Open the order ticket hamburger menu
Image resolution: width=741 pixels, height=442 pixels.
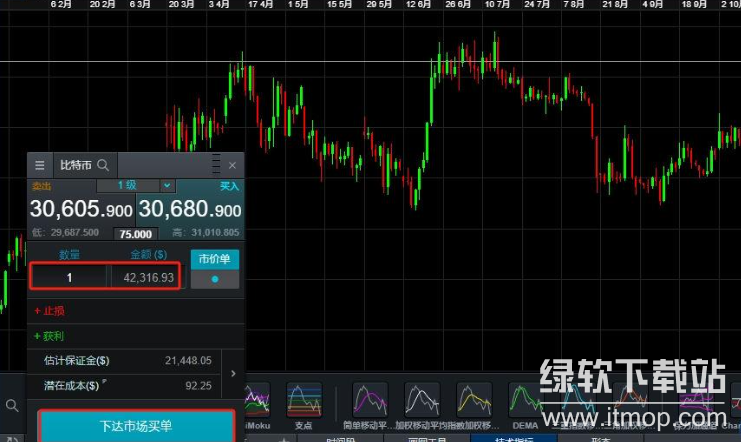tap(40, 165)
